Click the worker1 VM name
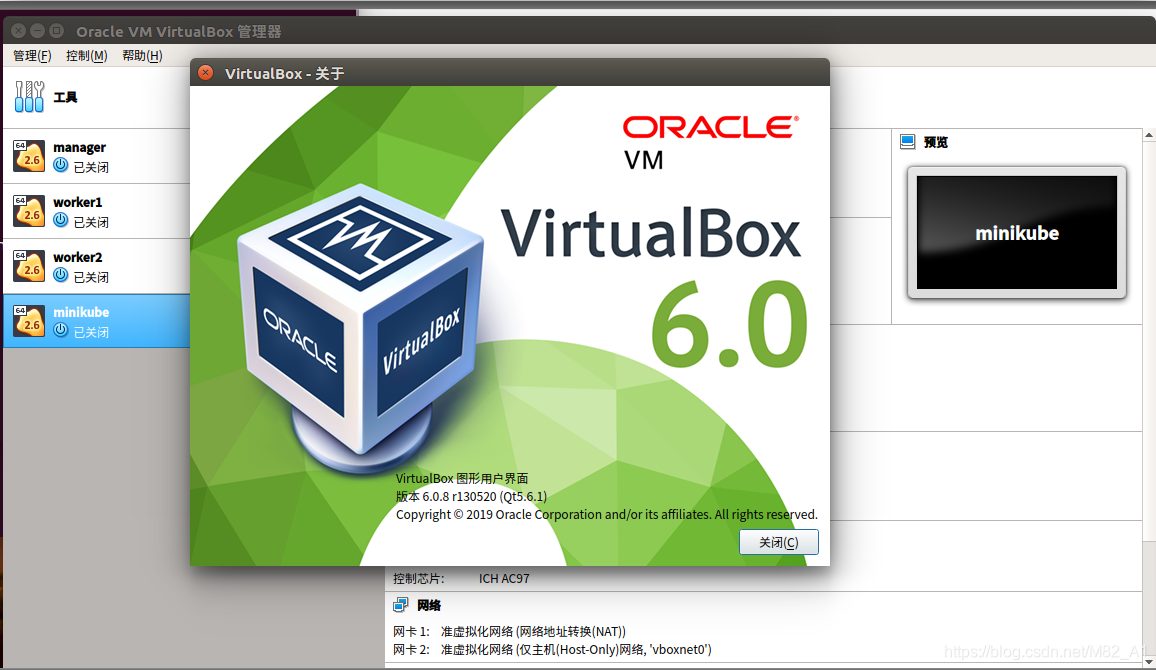The image size is (1156, 670). pyautogui.click(x=77, y=202)
